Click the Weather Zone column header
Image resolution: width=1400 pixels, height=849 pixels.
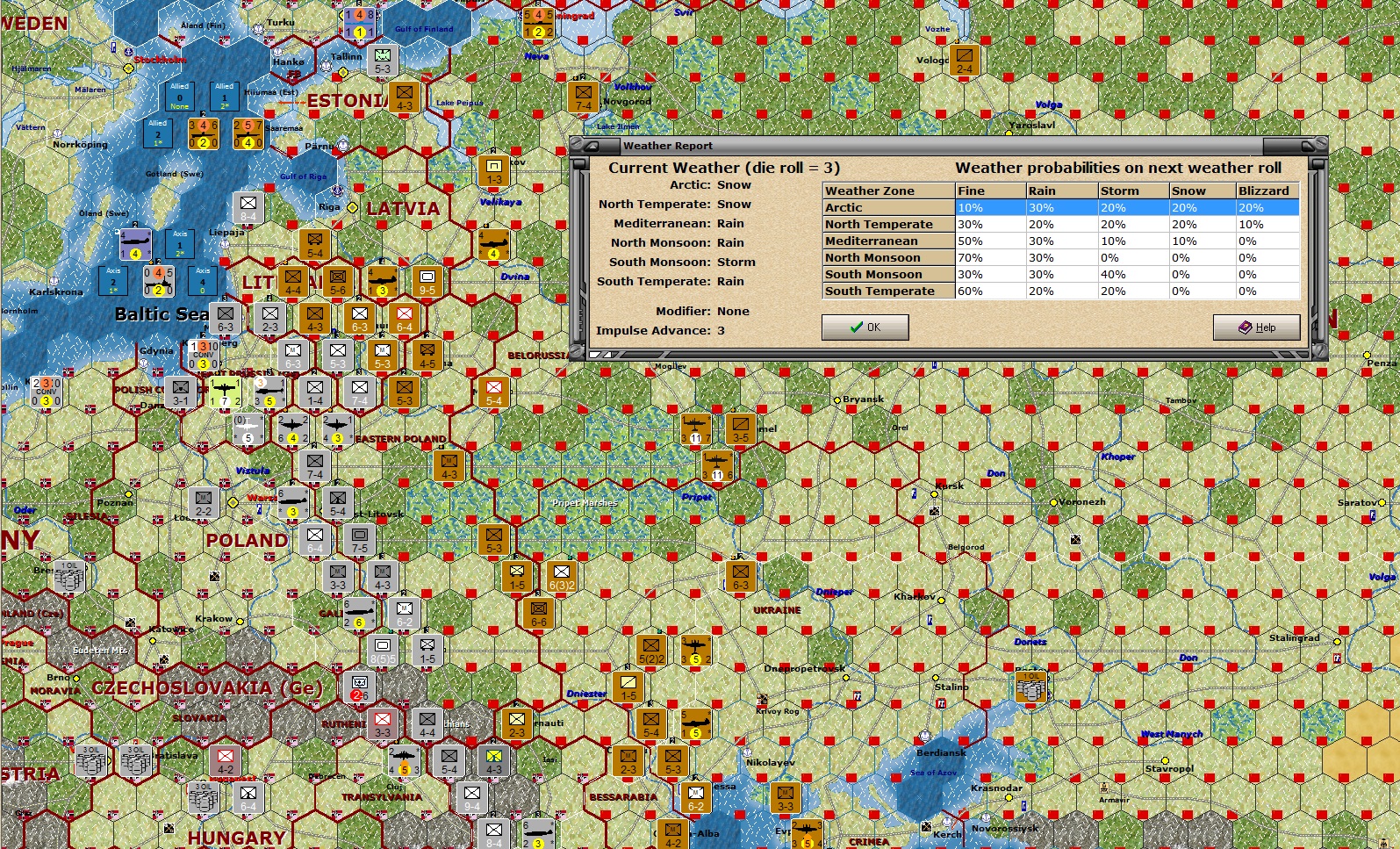point(889,191)
